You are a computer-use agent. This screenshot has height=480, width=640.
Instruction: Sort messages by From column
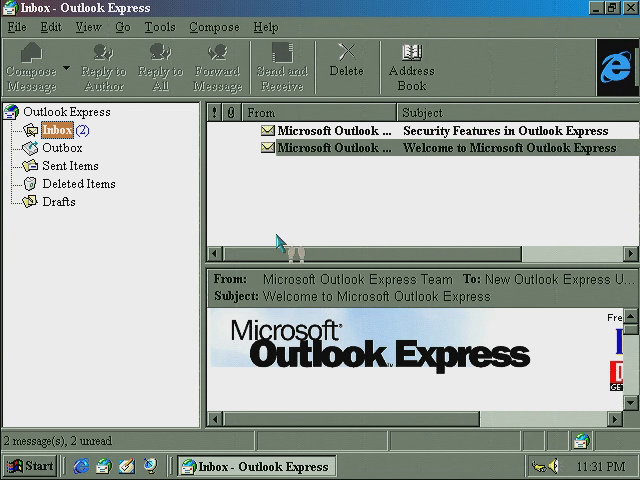(x=319, y=113)
